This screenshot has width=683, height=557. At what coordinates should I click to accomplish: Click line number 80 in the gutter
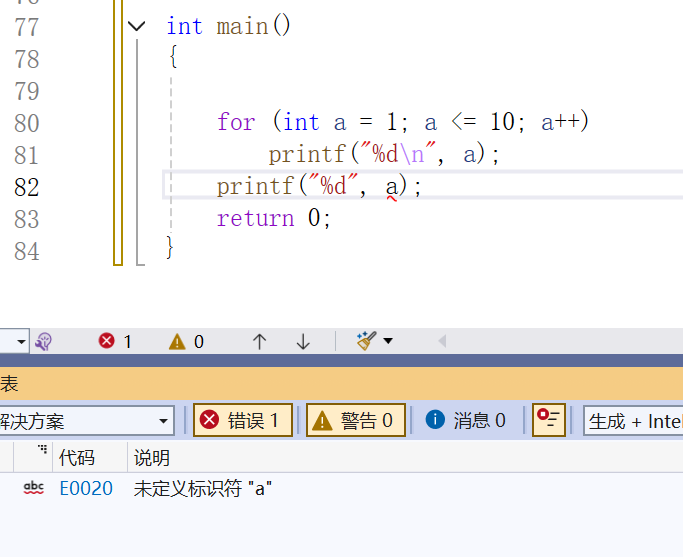(27, 123)
